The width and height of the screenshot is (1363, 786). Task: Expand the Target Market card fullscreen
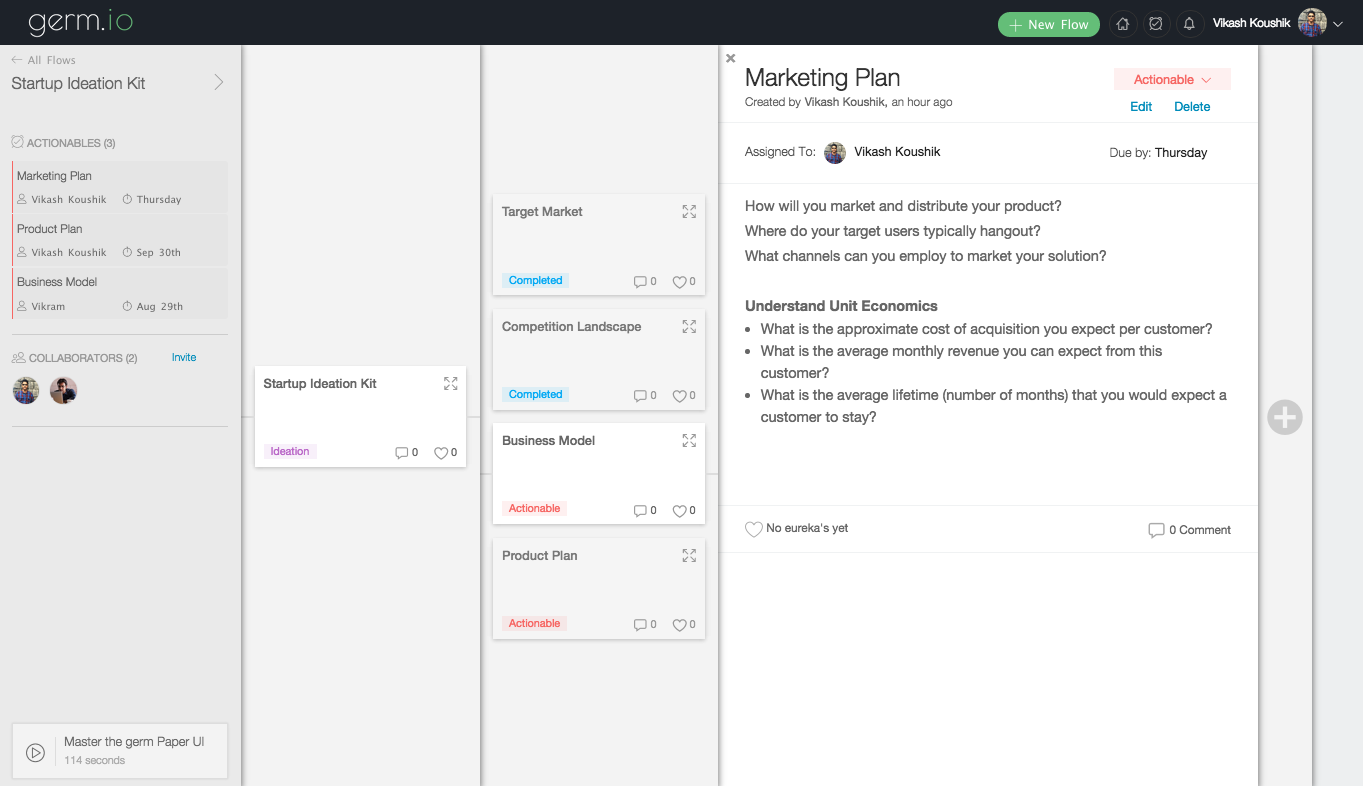click(x=689, y=212)
